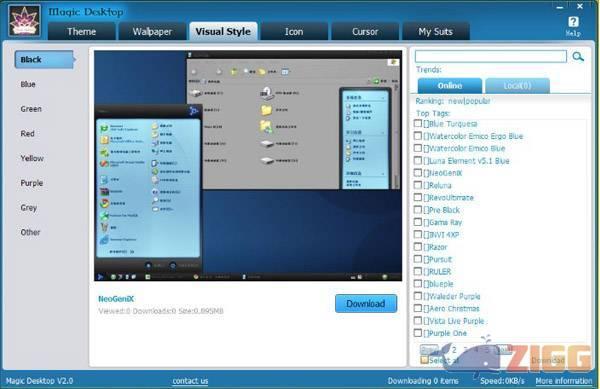Click the More information link

[x=564, y=381]
